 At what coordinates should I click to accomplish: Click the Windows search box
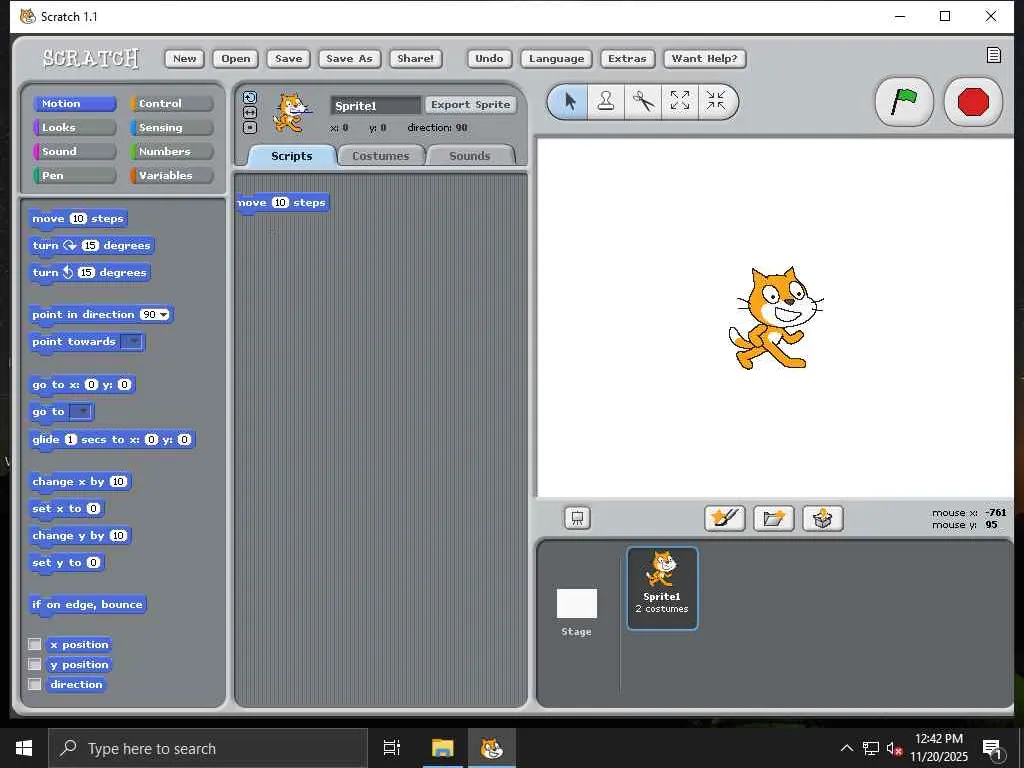click(x=208, y=748)
